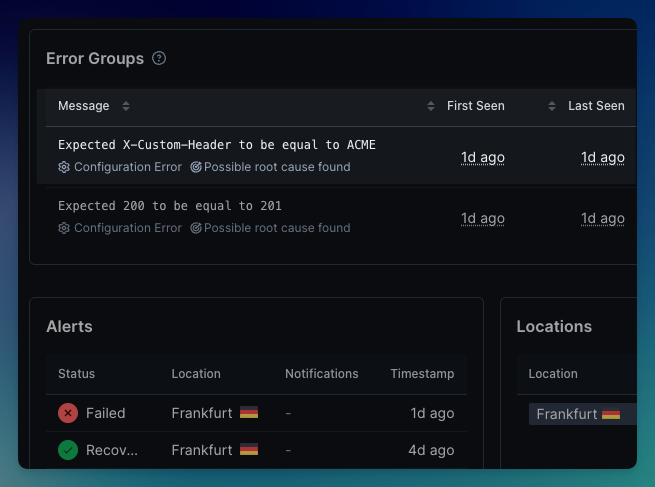The width and height of the screenshot is (655, 487).
Task: Click Configuration Error label in X-Custom-Header row
Action: pyautogui.click(x=128, y=167)
